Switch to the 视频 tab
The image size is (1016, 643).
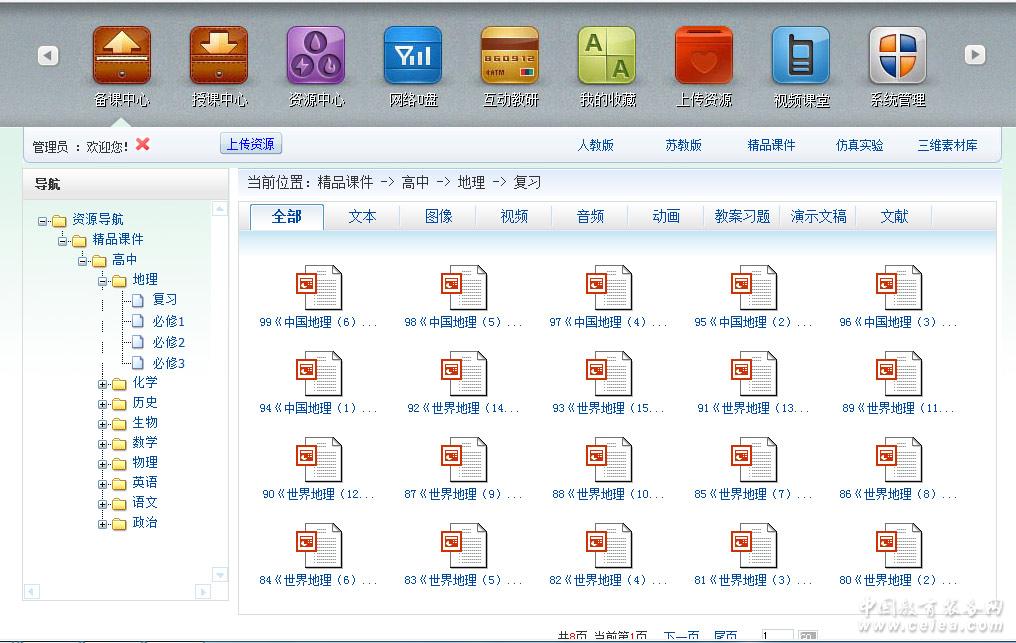tap(514, 216)
